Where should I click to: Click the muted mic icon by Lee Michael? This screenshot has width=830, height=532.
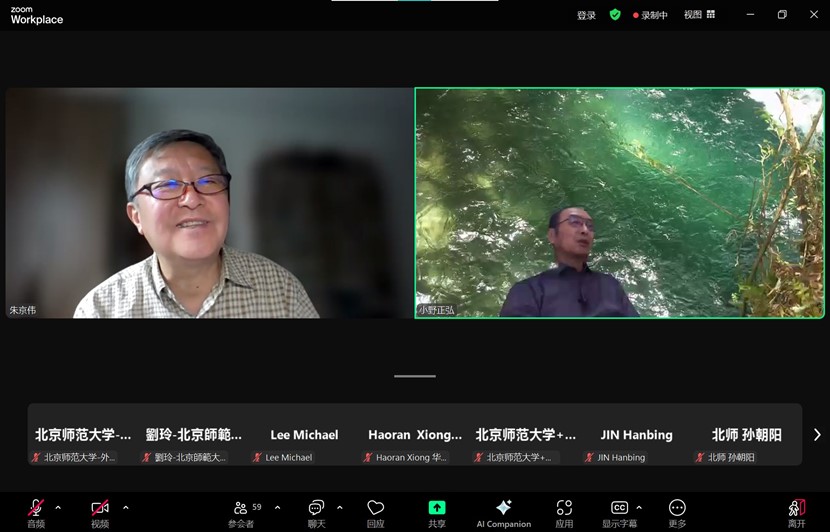257,457
